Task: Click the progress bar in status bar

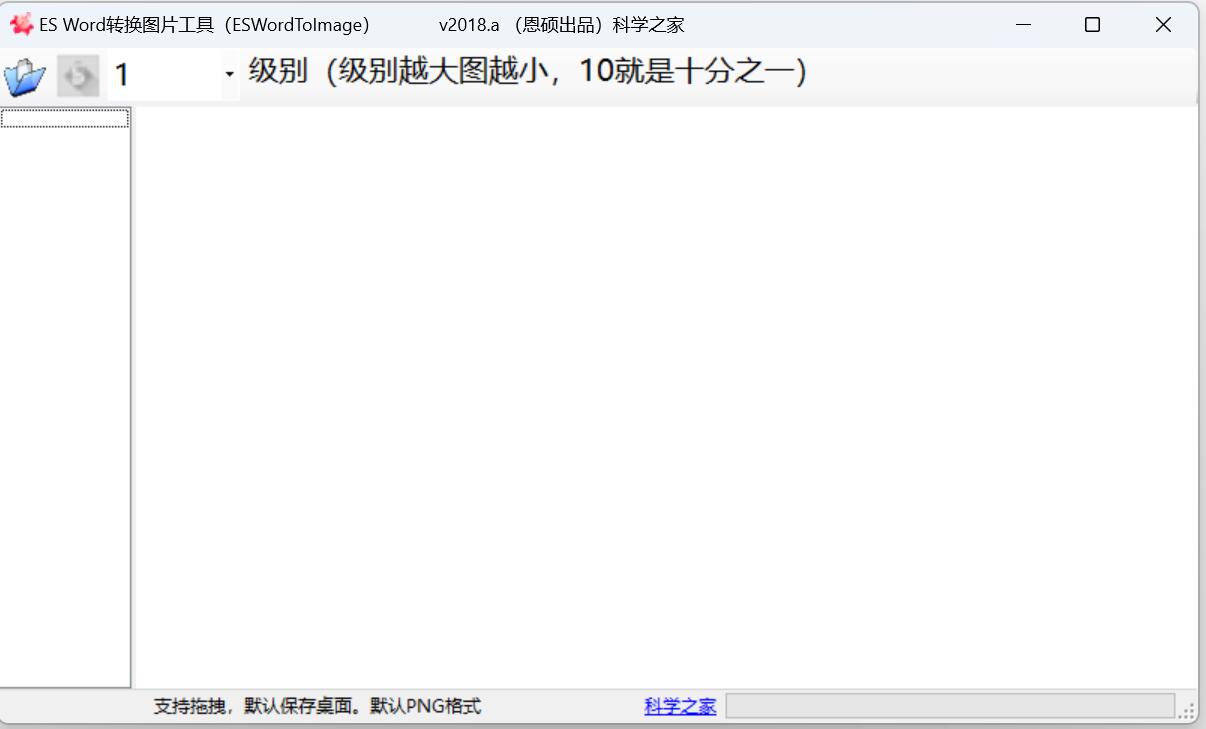Action: point(950,706)
